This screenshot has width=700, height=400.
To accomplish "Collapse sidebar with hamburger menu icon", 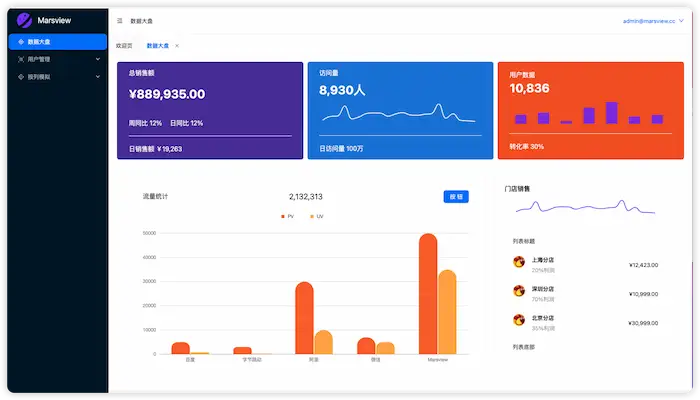I will tap(120, 21).
